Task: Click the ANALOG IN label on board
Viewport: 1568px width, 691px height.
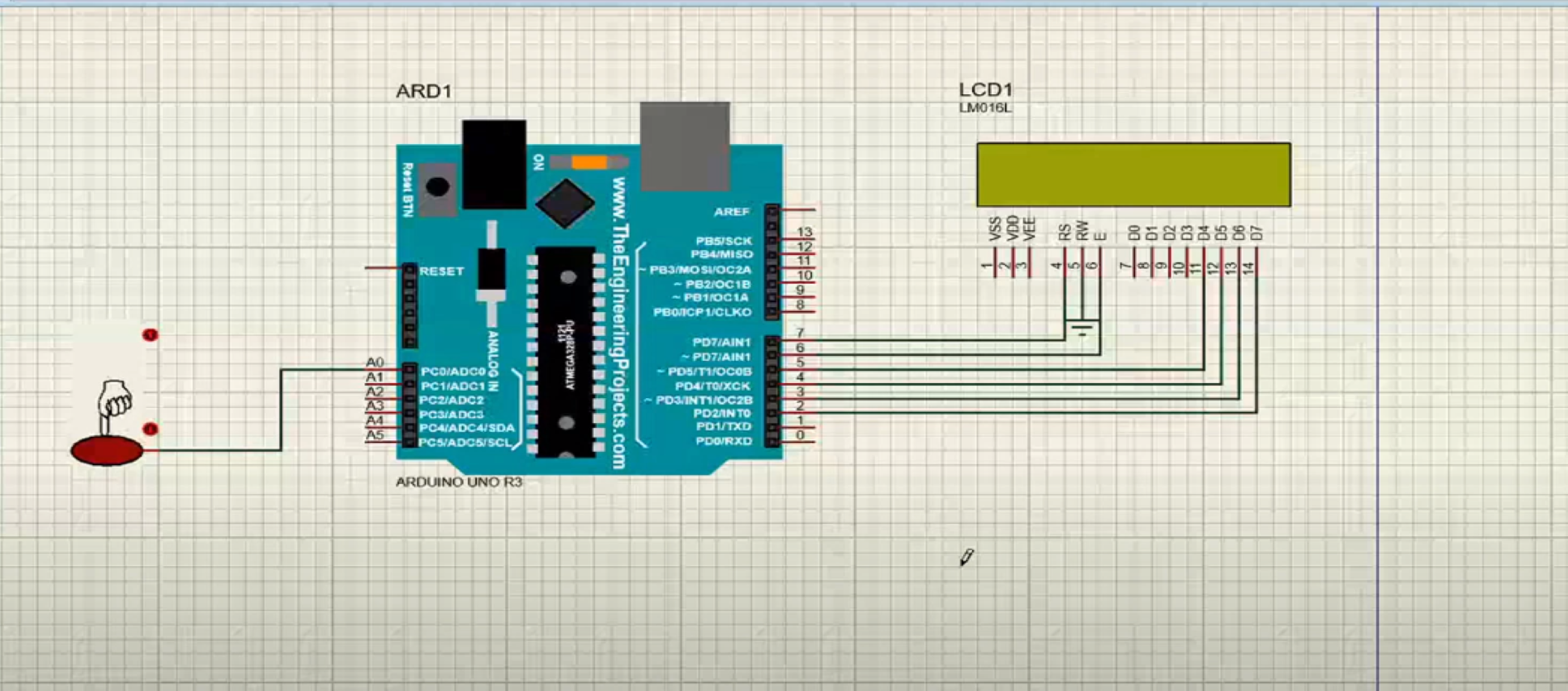Action: click(493, 361)
